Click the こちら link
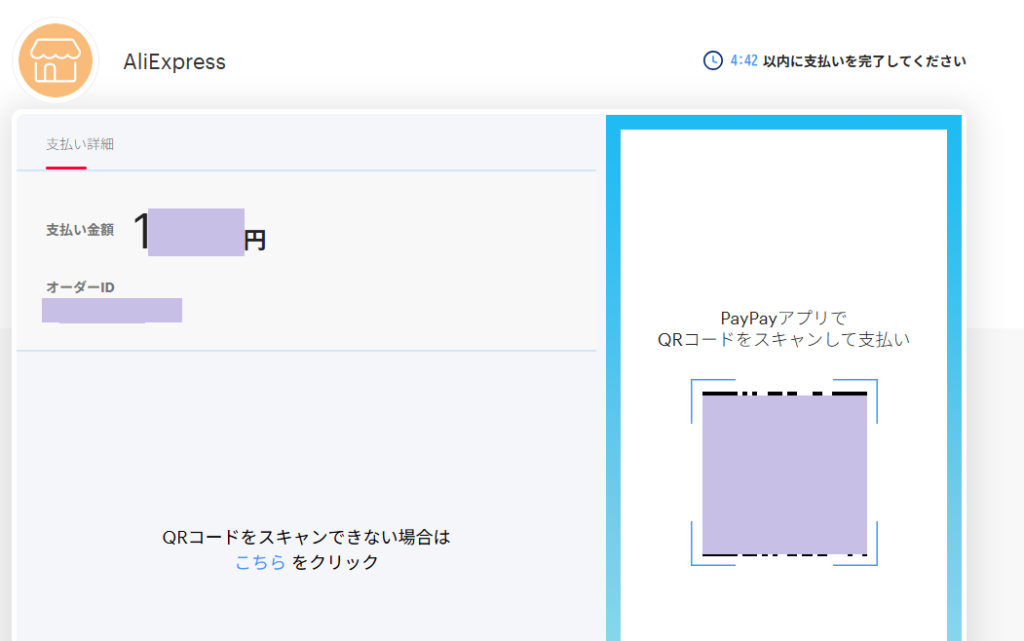The height and width of the screenshot is (641, 1024). pyautogui.click(x=260, y=563)
